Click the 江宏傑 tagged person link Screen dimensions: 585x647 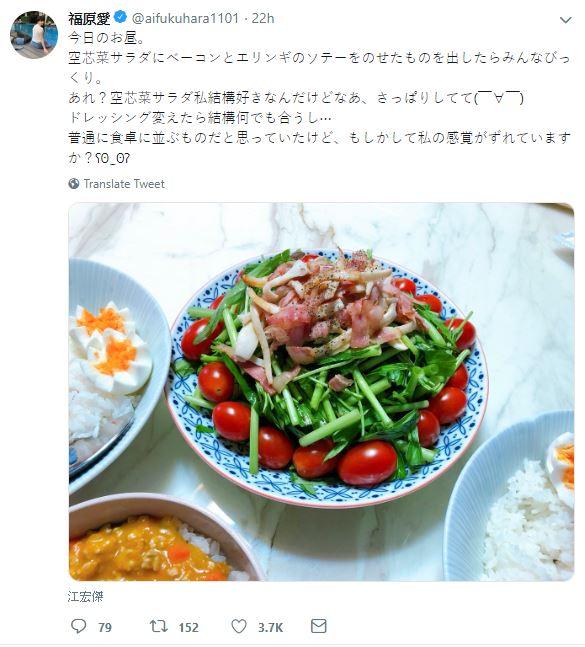tap(85, 597)
